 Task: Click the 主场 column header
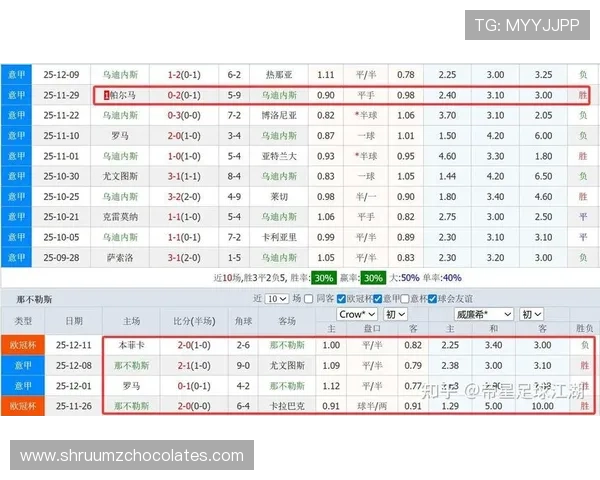(131, 321)
